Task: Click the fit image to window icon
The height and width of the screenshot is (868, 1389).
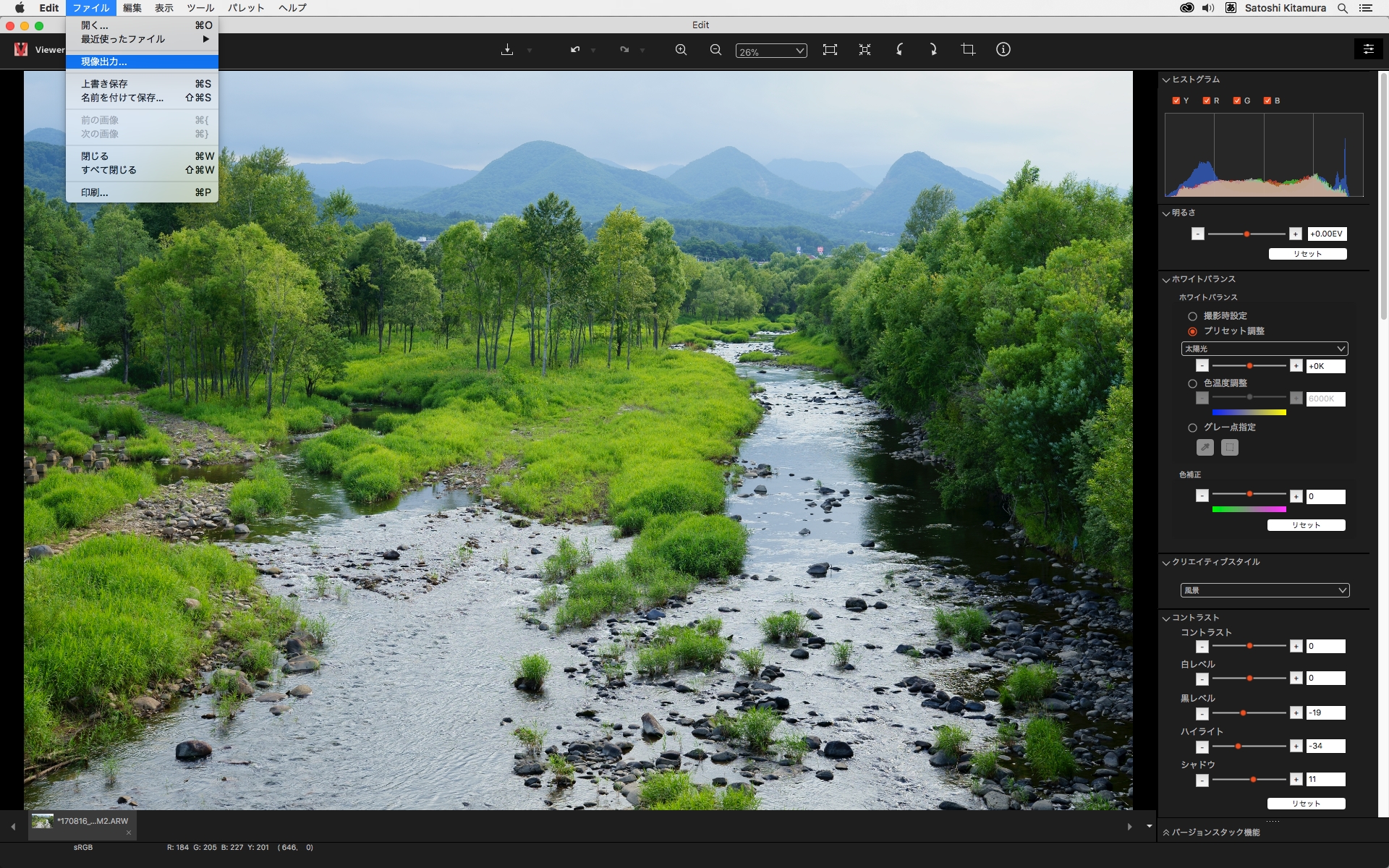Action: pyautogui.click(x=830, y=50)
